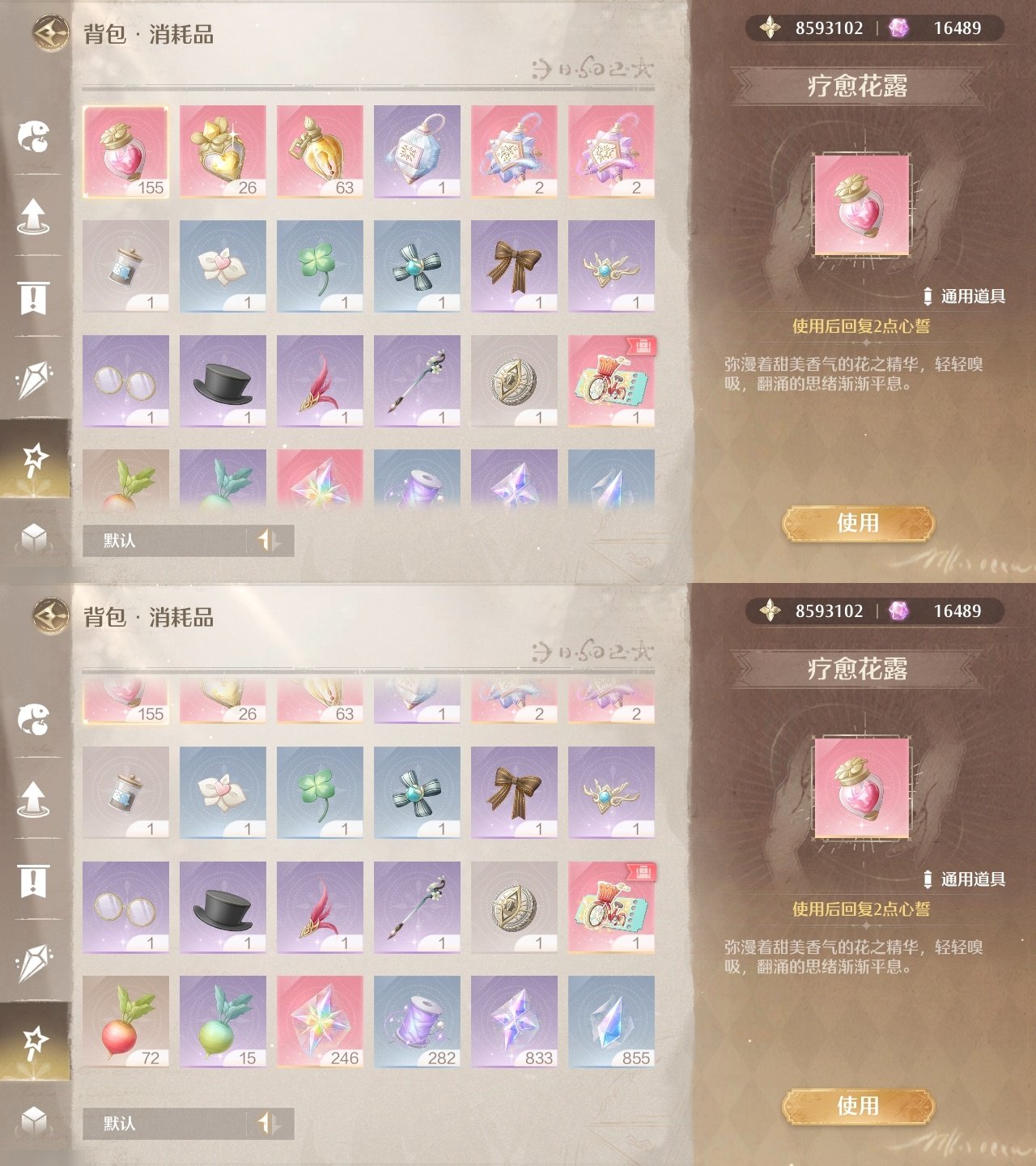Viewport: 1036px width, 1166px height.
Task: Open the 默认 sort dropdown in upper screenshot
Action: (x=164, y=540)
